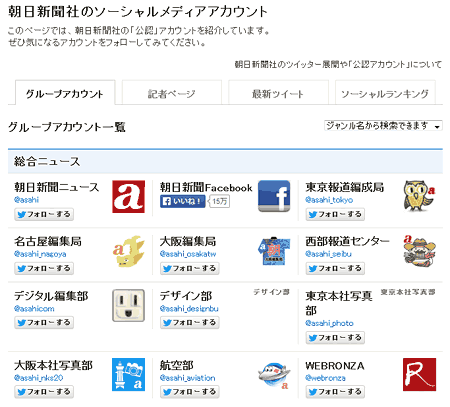The image size is (450, 407).
Task: Click the WEBRONZA account title
Action: 335,366
